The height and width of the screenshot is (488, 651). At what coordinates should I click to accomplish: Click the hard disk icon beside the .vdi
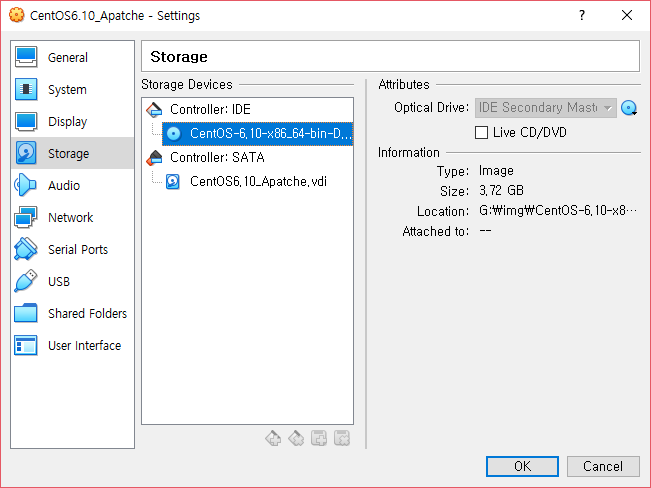pos(173,182)
